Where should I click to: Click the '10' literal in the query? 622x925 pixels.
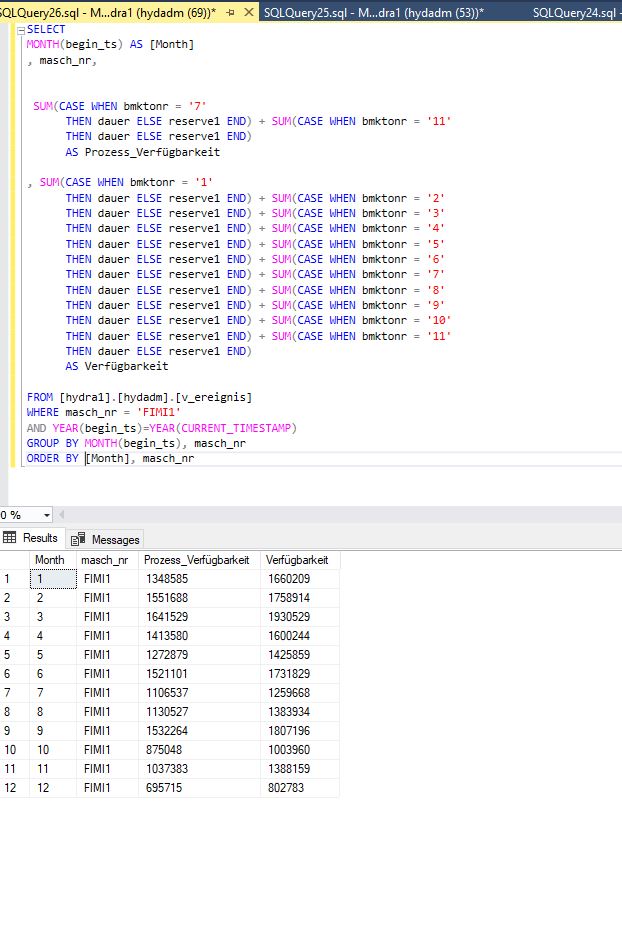pos(439,320)
